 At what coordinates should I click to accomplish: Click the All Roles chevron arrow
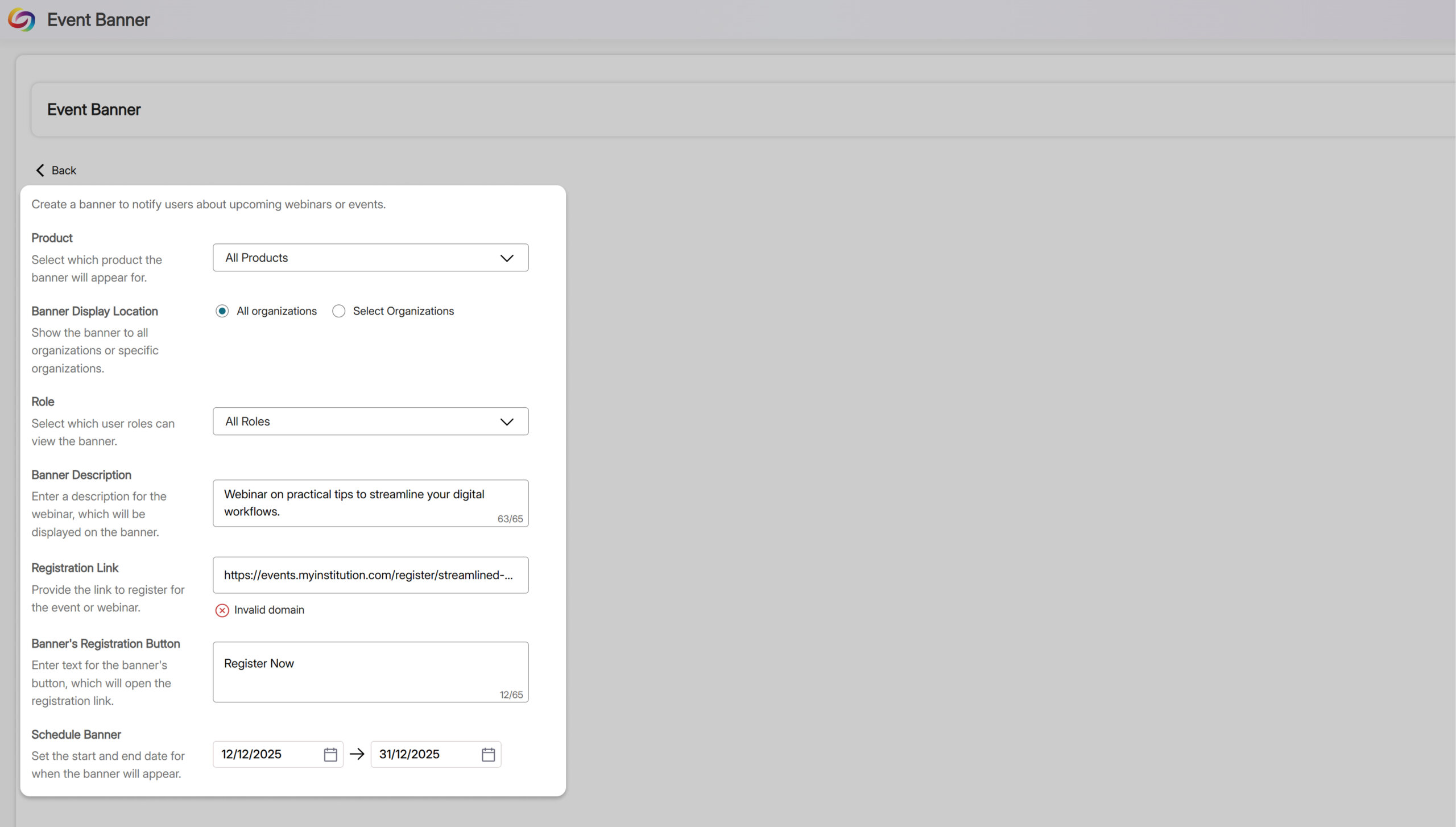point(506,421)
